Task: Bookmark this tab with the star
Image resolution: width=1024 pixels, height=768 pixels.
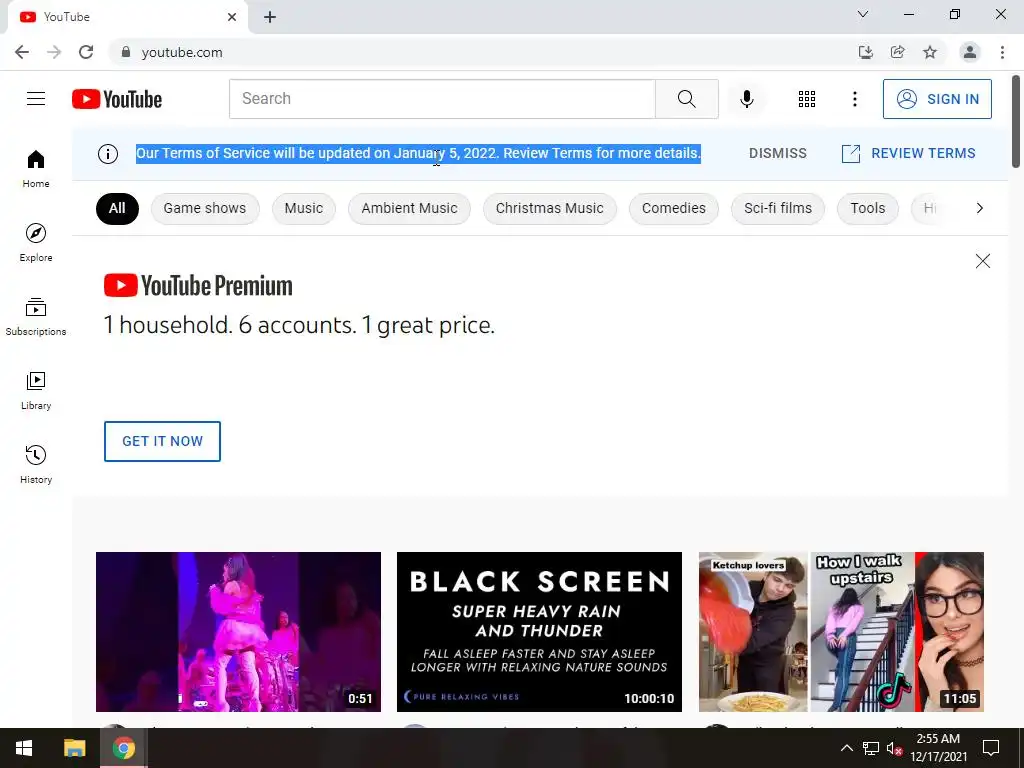Action: [929, 52]
